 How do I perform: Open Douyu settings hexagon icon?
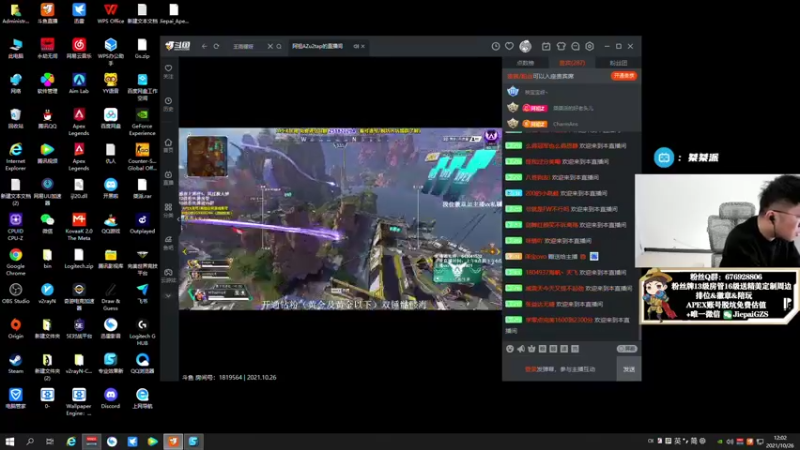pos(589,46)
